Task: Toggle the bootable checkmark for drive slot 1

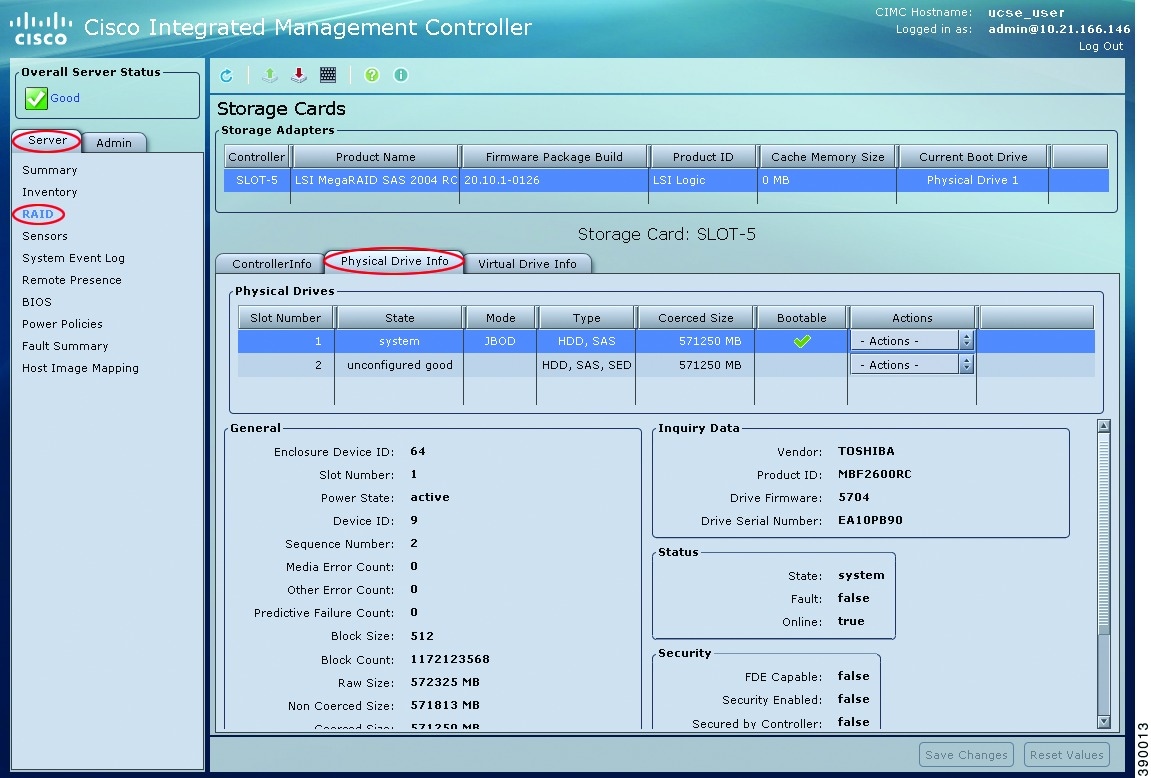Action: [801, 342]
